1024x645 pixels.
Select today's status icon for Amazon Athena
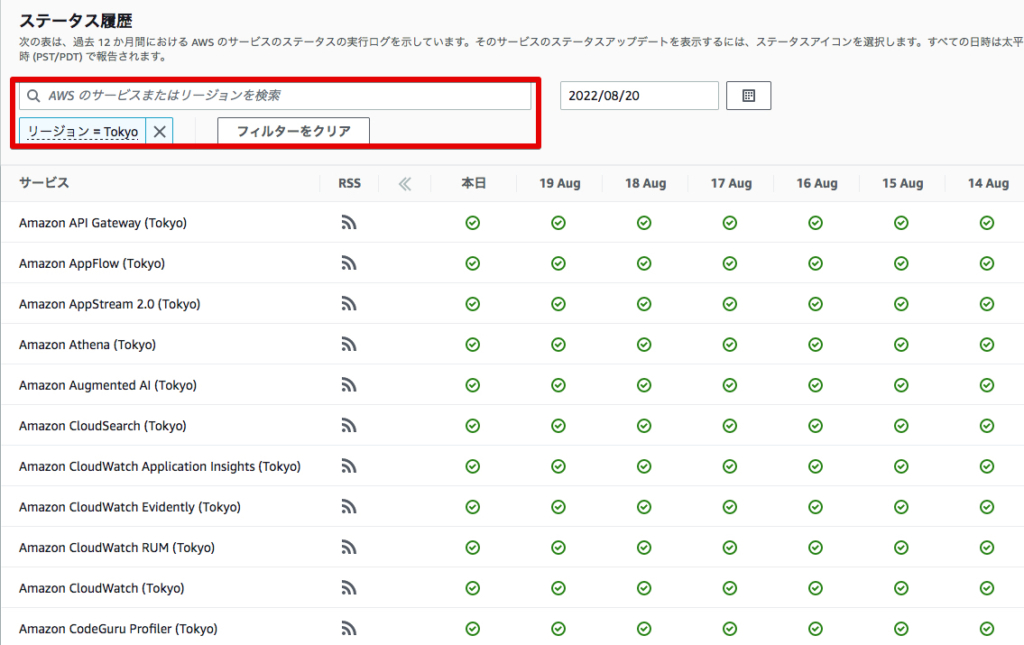tap(471, 344)
